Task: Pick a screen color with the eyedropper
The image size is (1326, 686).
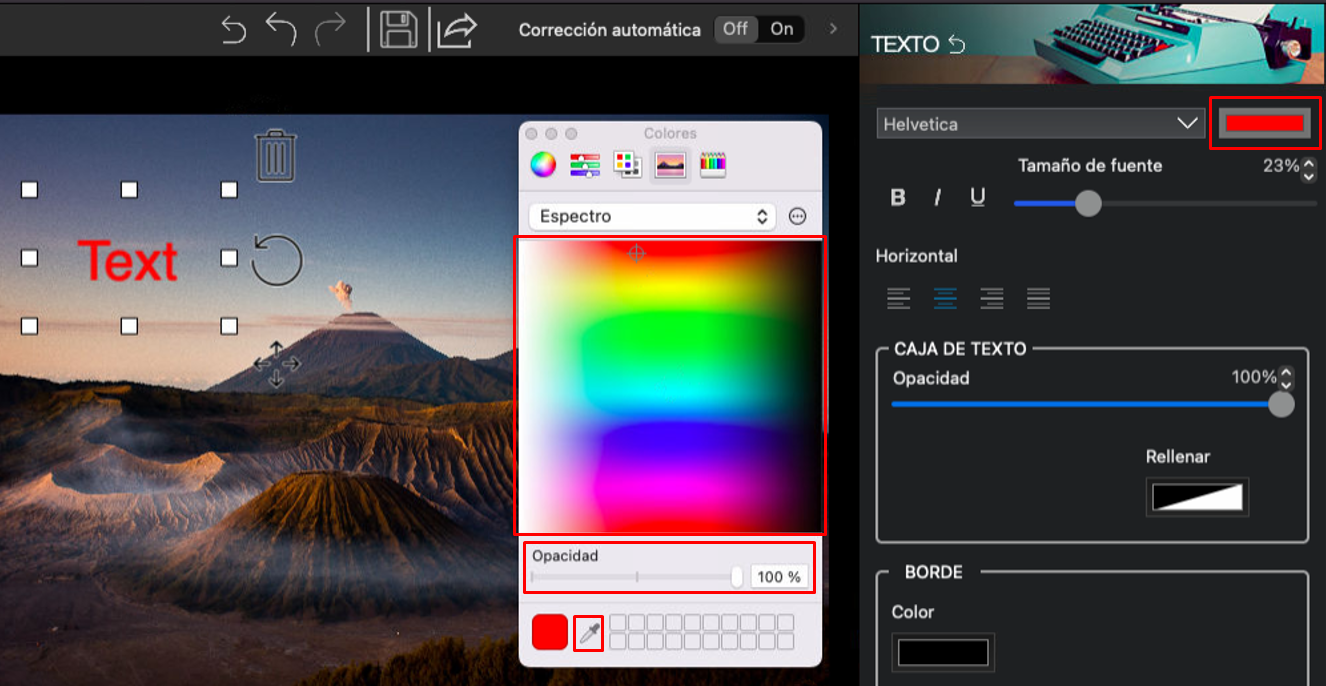Action: tap(588, 633)
